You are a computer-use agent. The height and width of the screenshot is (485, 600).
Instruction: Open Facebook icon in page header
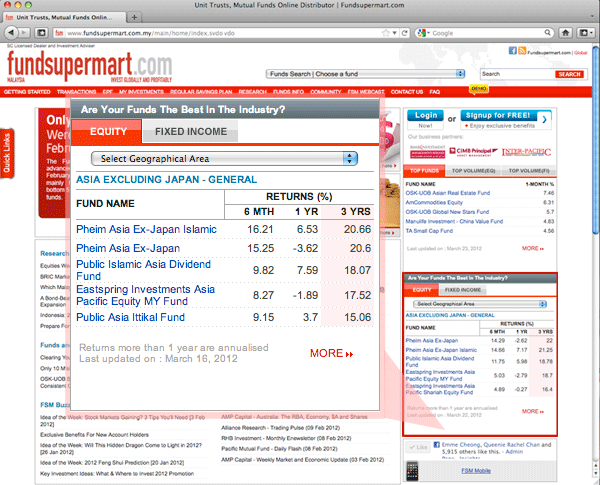coord(512,51)
